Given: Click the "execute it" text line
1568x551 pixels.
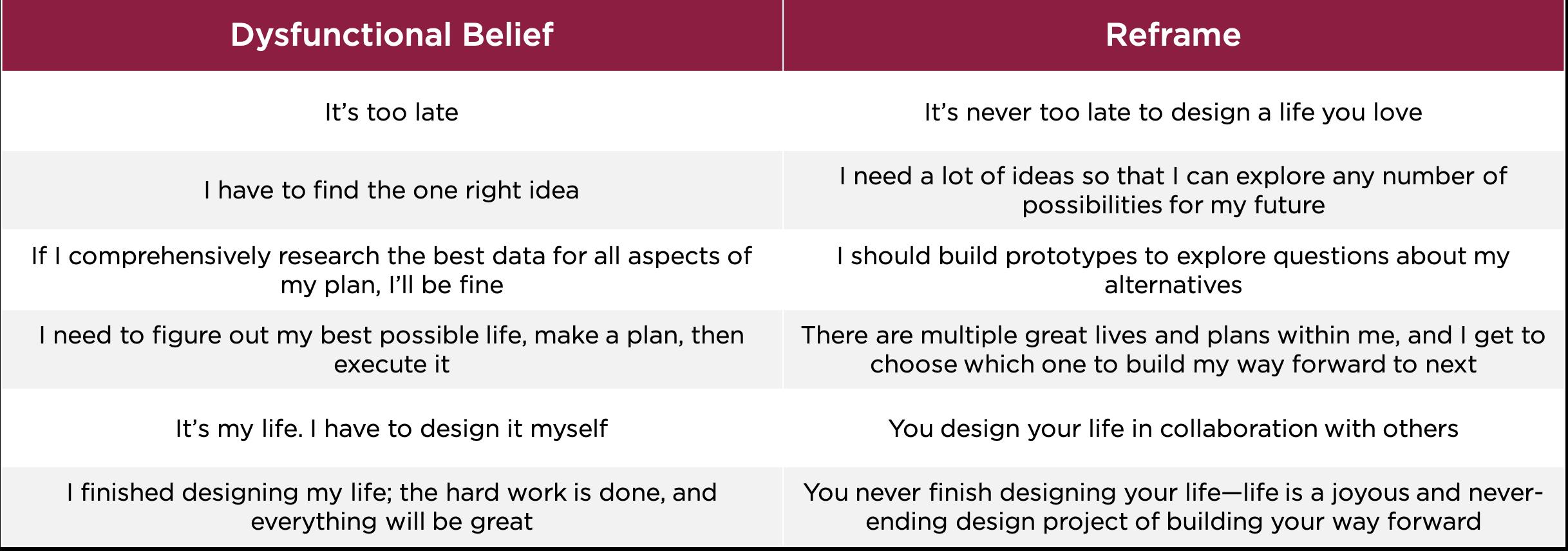Looking at the screenshot, I should coord(392,364).
